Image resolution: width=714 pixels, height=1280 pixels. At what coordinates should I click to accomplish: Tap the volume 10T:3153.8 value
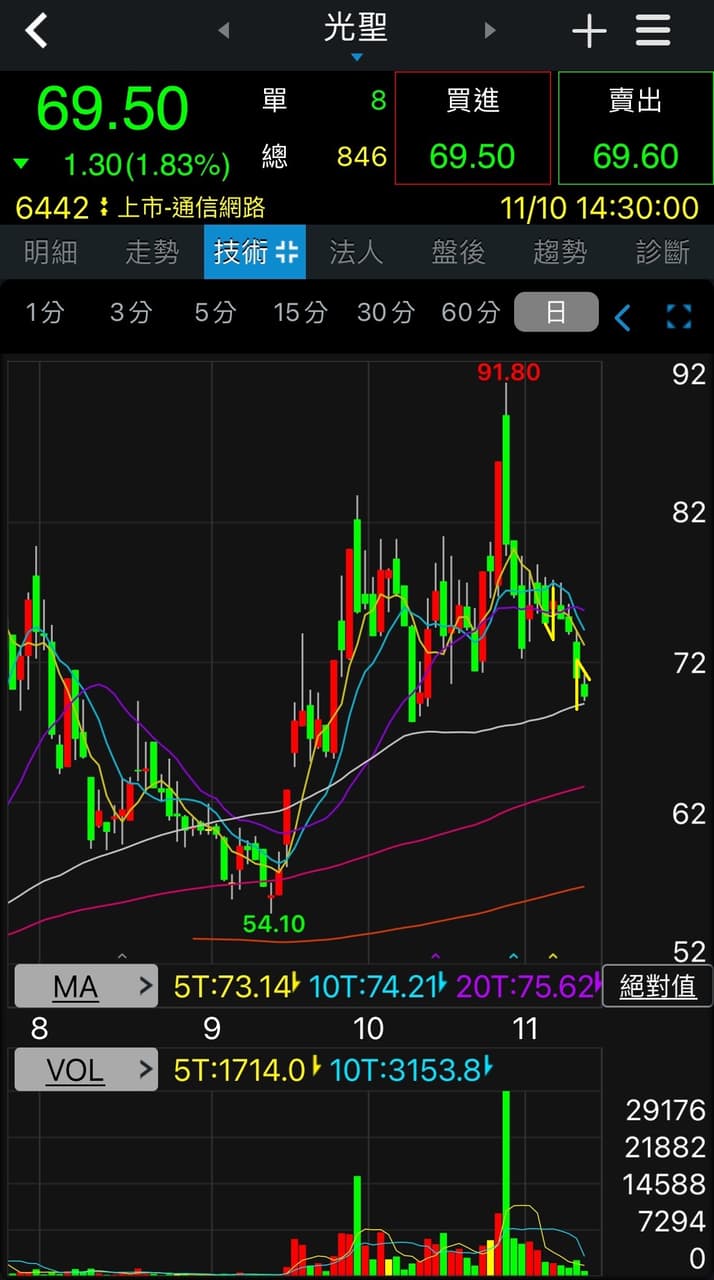point(405,1070)
